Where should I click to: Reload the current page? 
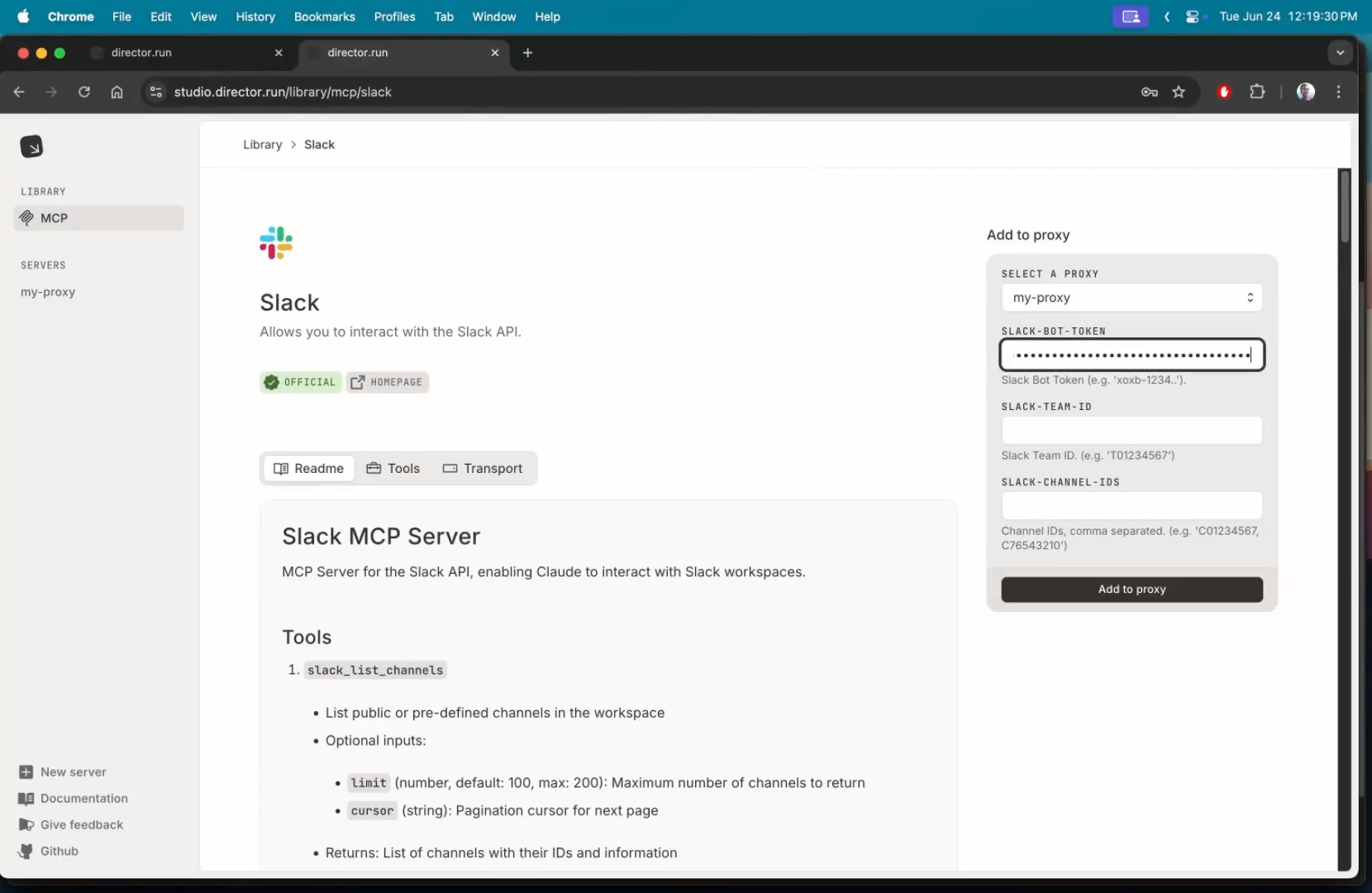84,92
